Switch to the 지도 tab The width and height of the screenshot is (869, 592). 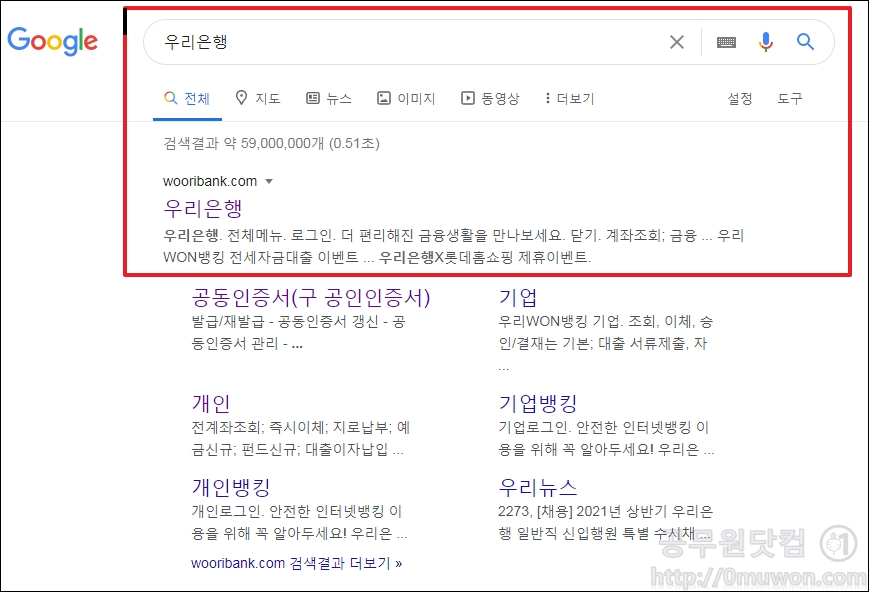(x=258, y=99)
